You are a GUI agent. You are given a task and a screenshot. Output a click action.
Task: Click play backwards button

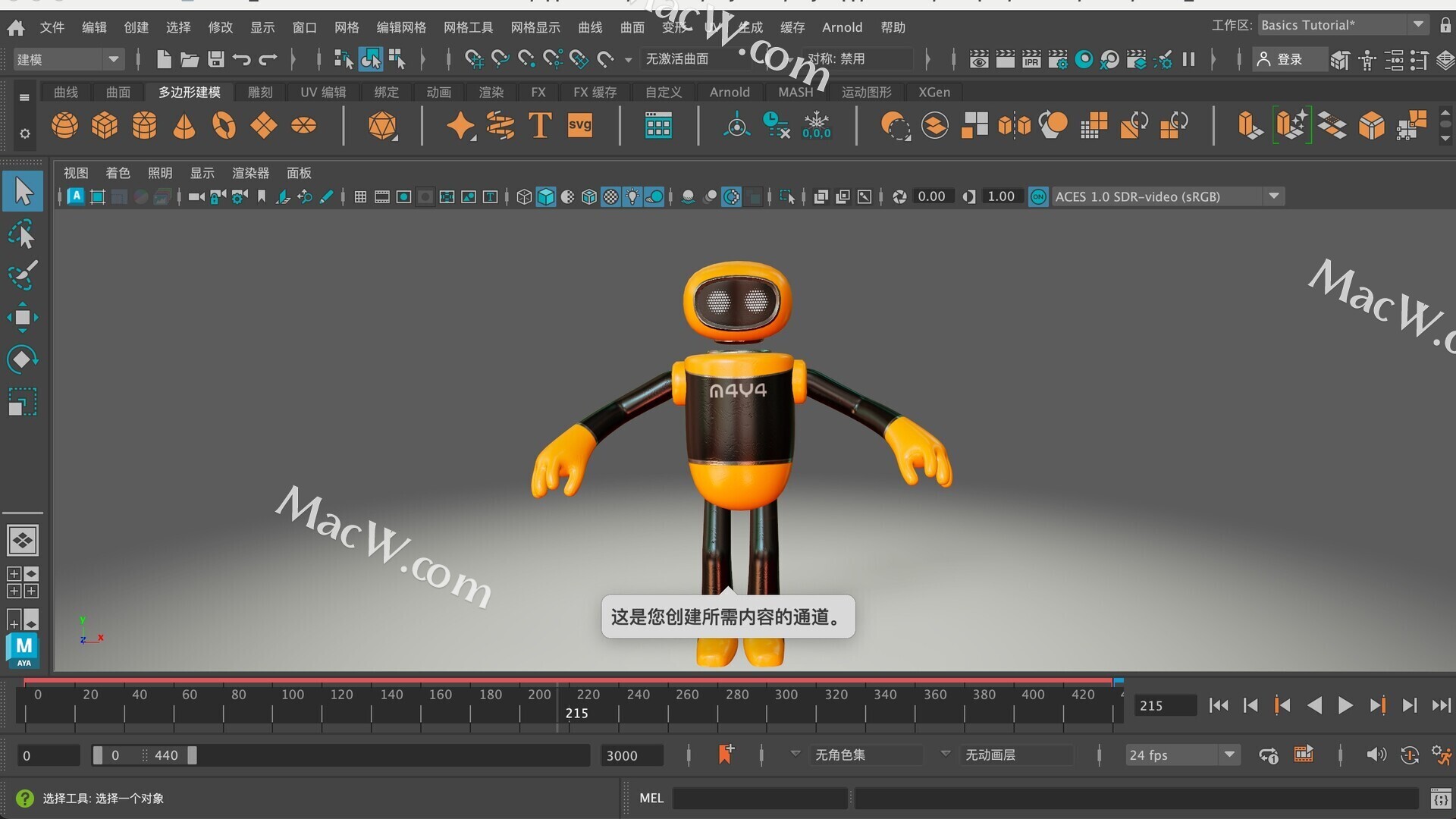pos(1314,706)
